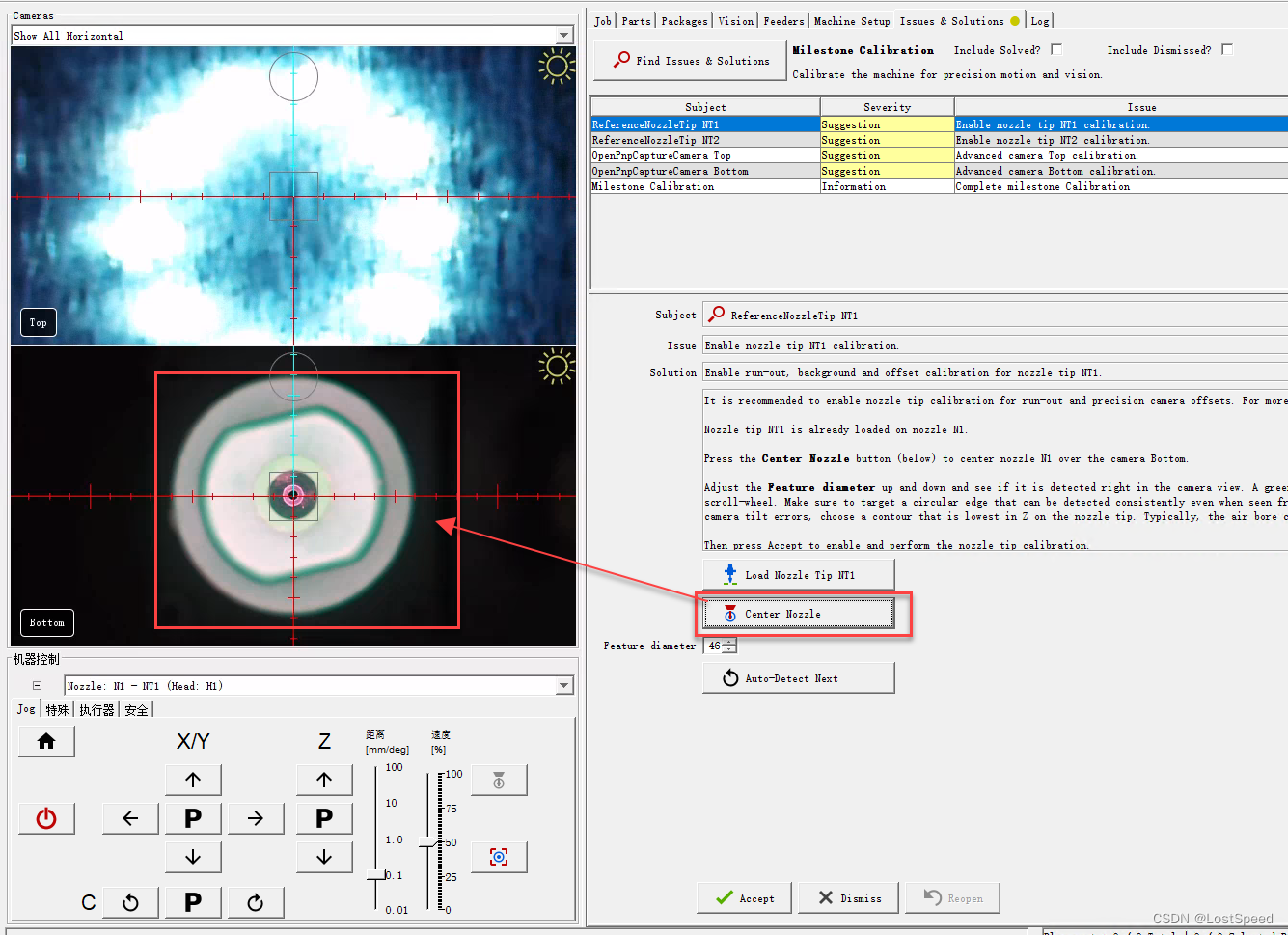Select the ReferenceNozzleTip NT2 issue row
Image resolution: width=1288 pixels, height=935 pixels.
[x=939, y=140]
